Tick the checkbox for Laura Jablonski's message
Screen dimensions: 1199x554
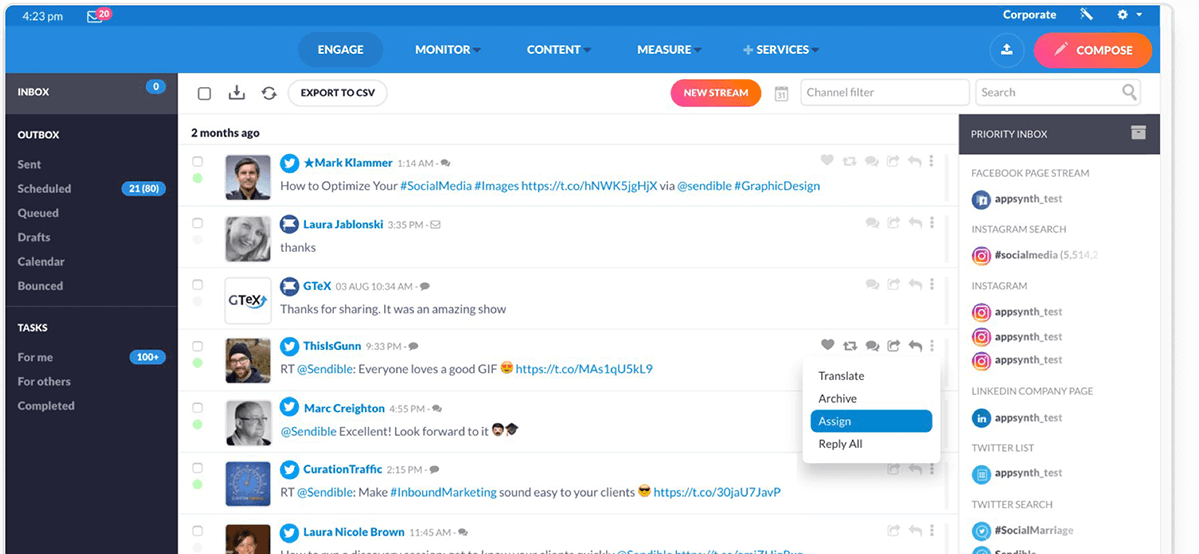click(x=197, y=223)
